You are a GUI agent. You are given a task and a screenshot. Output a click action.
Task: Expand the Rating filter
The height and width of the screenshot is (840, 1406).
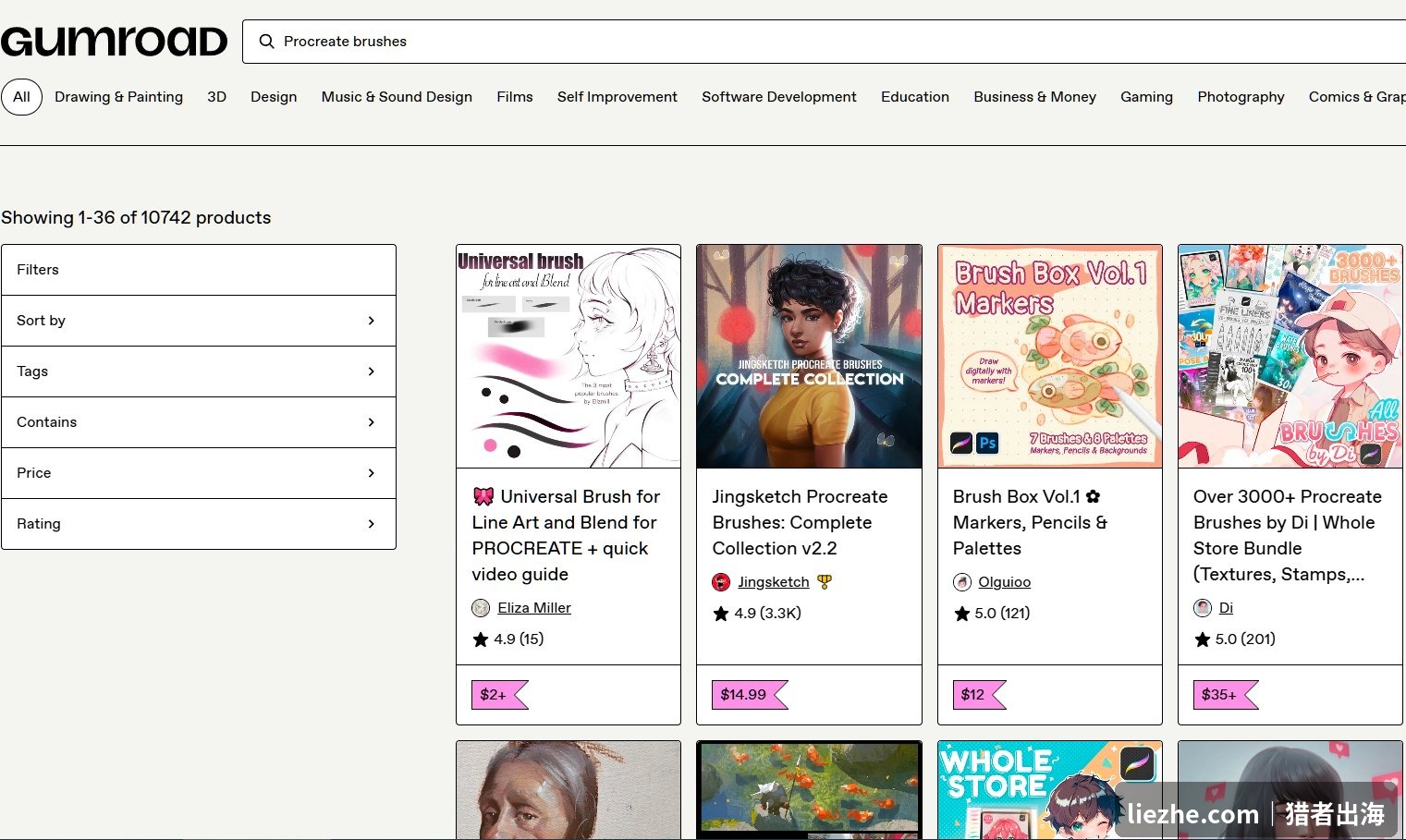tap(199, 524)
